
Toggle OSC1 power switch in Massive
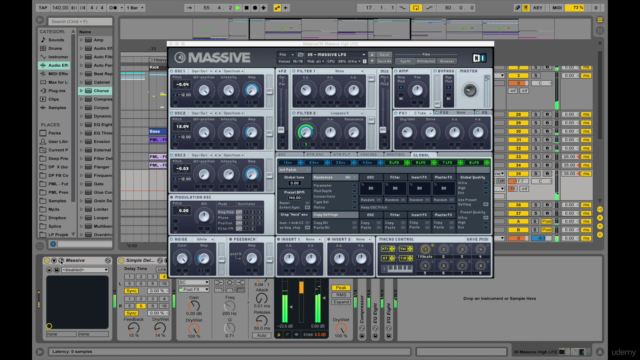[172, 71]
